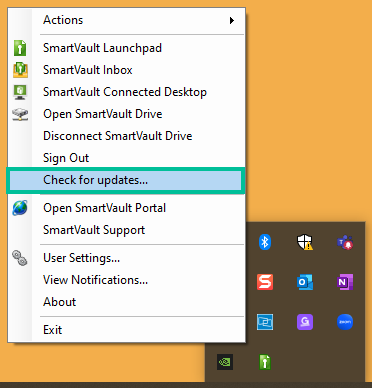Select SmartVault Inbox menu item
Viewport: 372px width, 388px height.
(126, 70)
